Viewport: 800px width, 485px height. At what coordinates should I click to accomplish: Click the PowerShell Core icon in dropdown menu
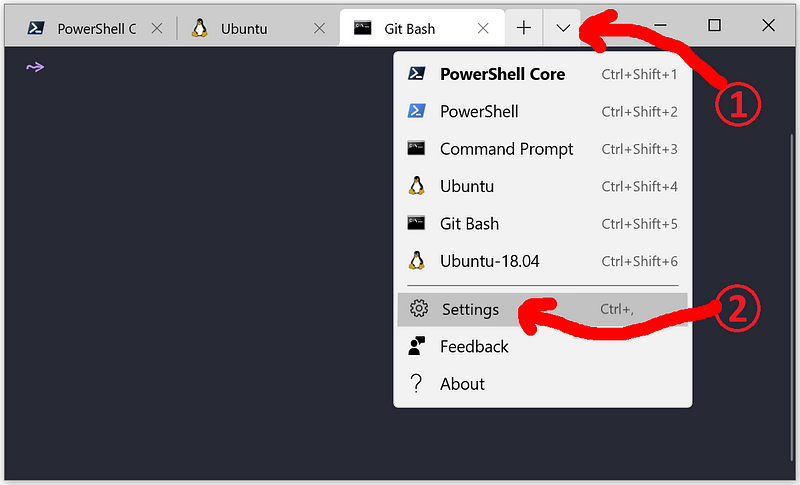pyautogui.click(x=416, y=74)
